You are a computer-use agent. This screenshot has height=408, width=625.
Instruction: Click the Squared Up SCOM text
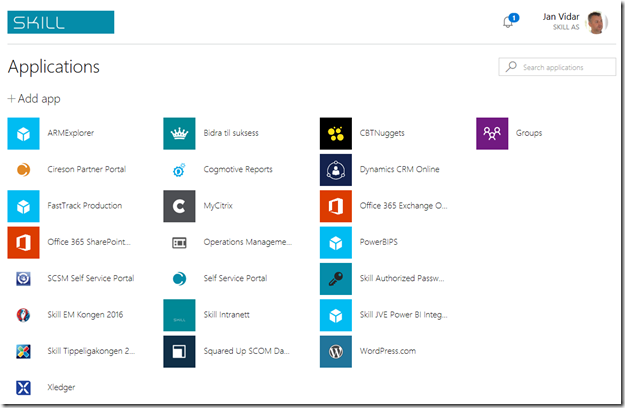tap(246, 351)
